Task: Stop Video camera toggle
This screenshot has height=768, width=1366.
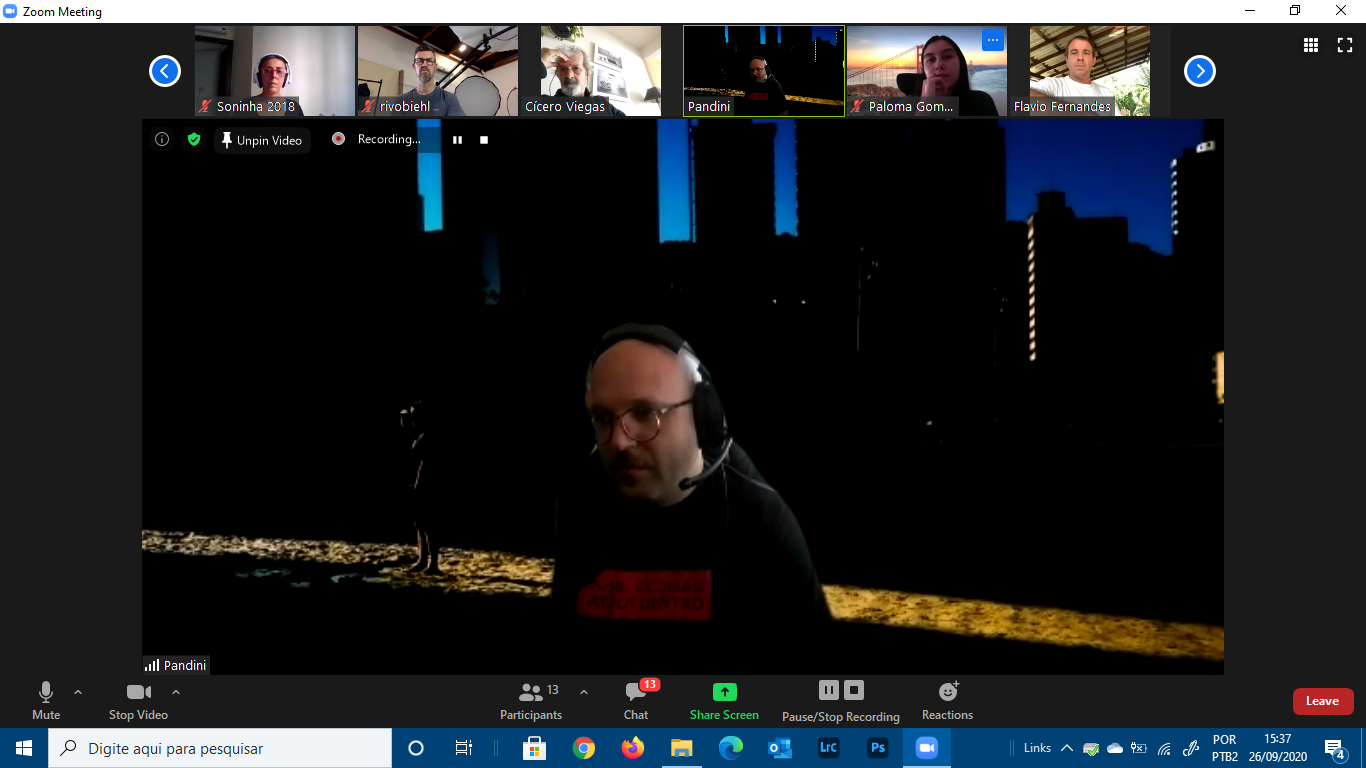Action: point(138,700)
